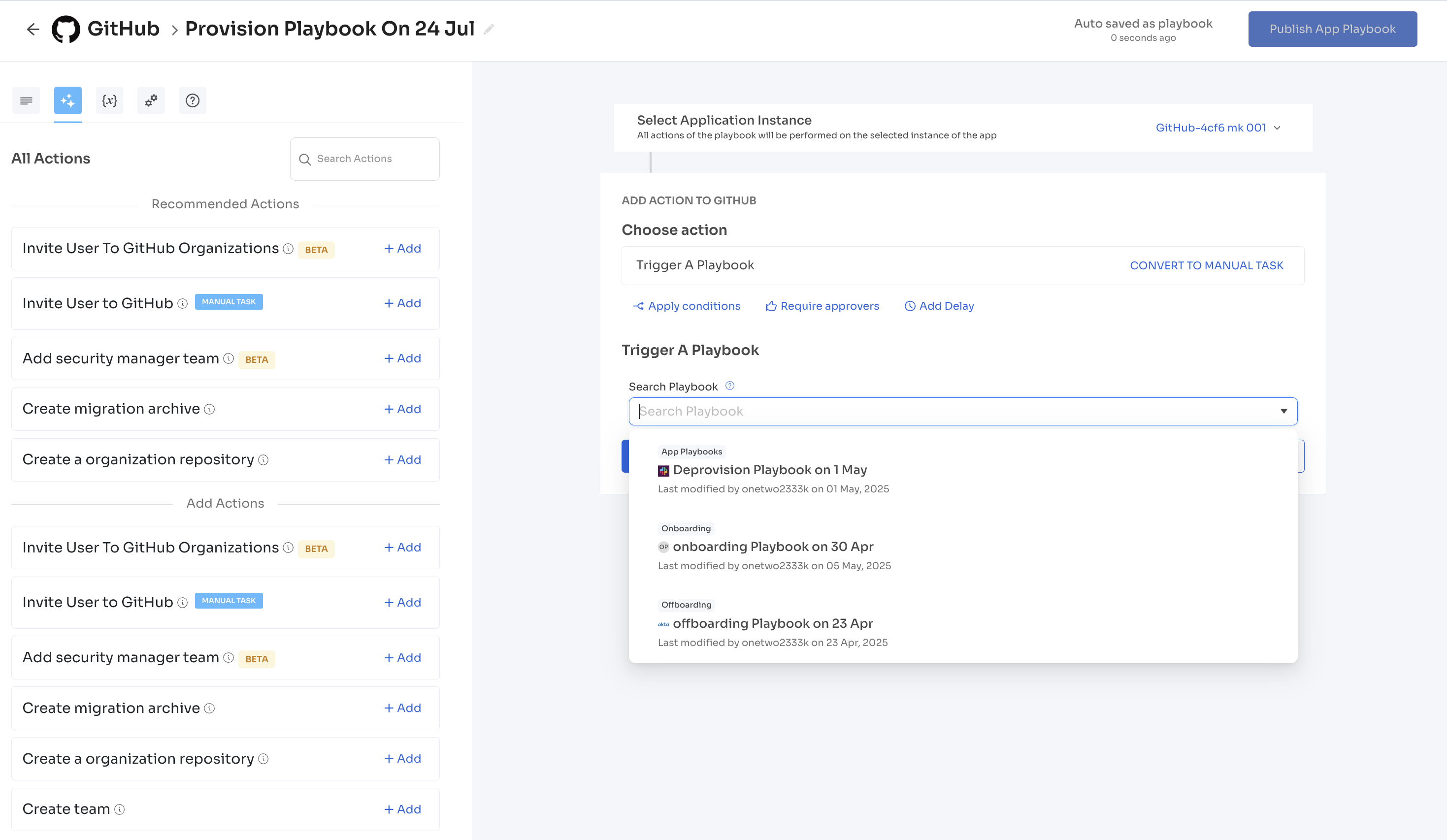
Task: Add recommended Create a organization repository action
Action: tap(402, 460)
